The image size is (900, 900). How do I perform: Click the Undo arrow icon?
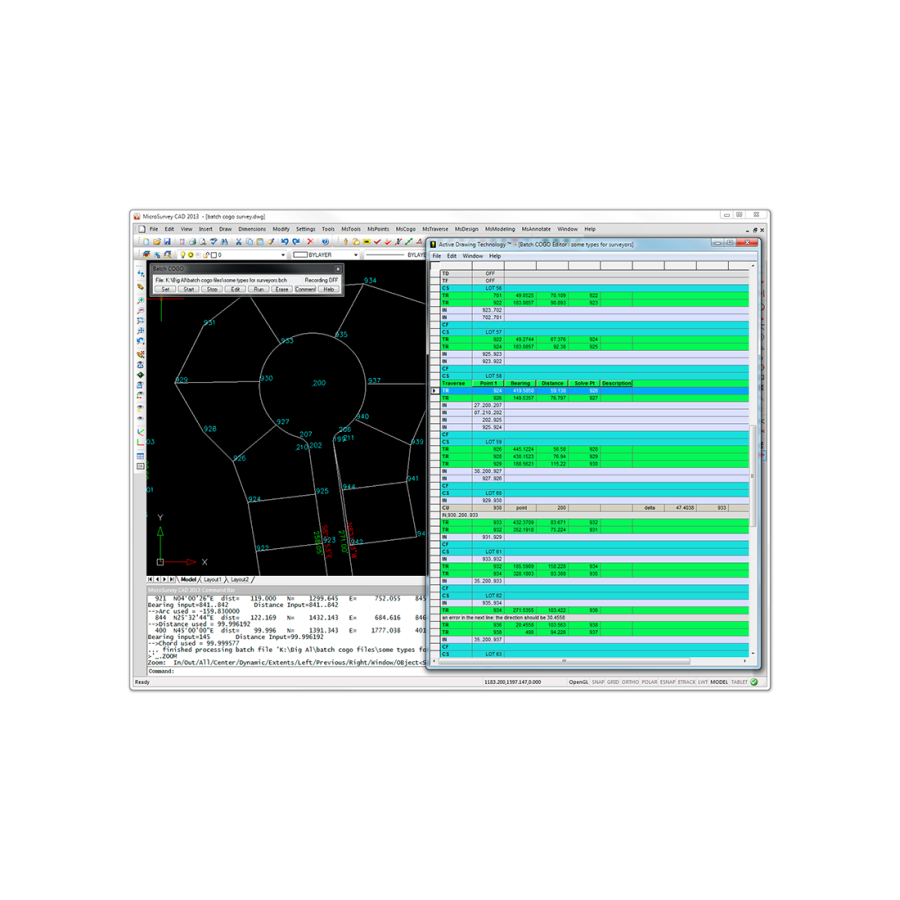tap(285, 242)
